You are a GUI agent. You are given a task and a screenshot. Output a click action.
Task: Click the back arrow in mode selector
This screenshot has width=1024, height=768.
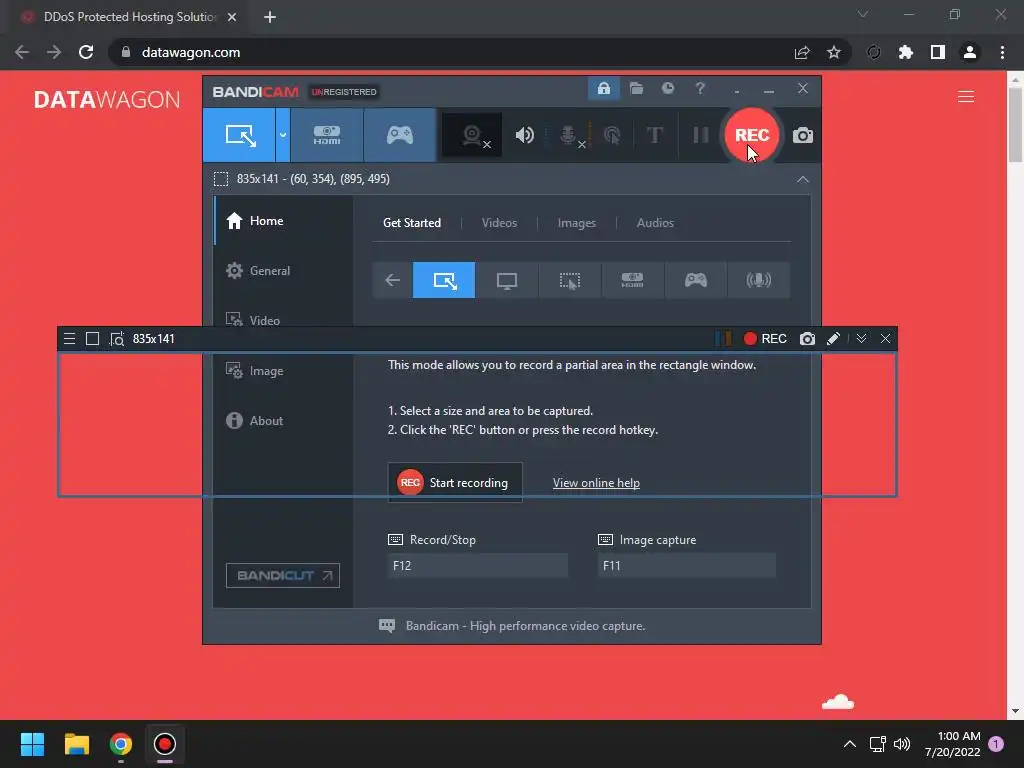coord(392,280)
